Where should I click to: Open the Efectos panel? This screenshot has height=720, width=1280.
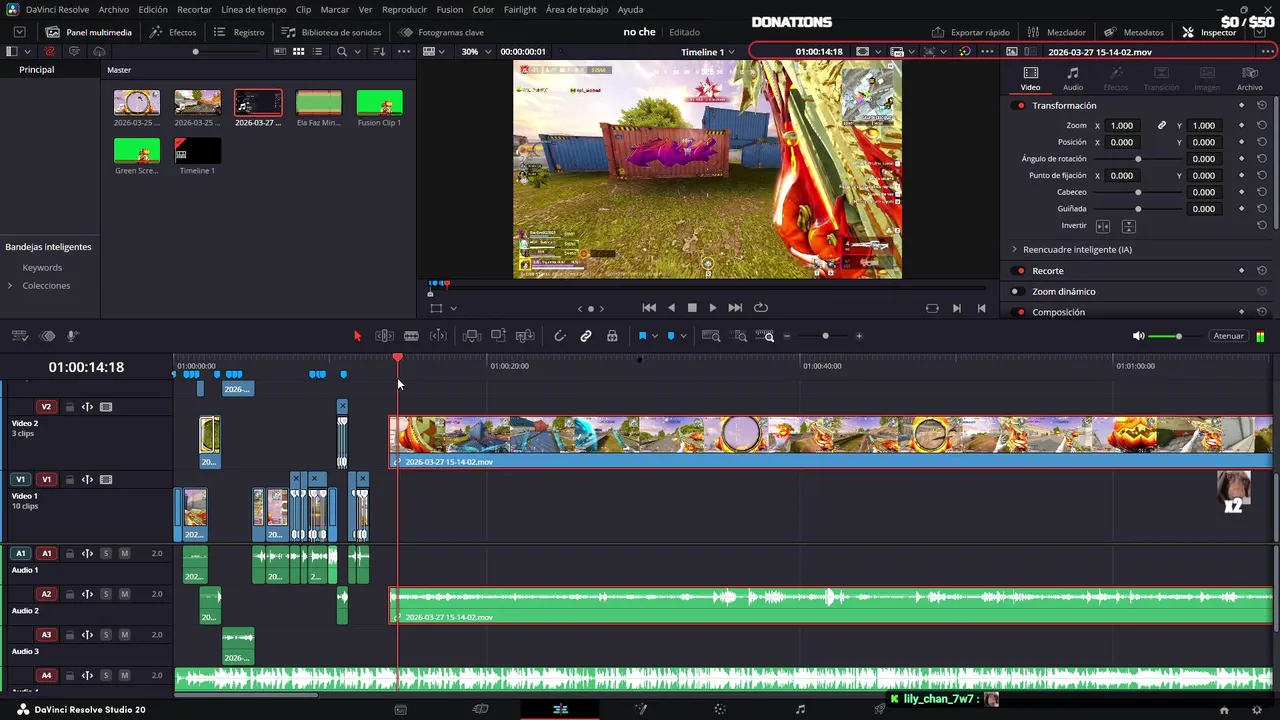pos(173,32)
